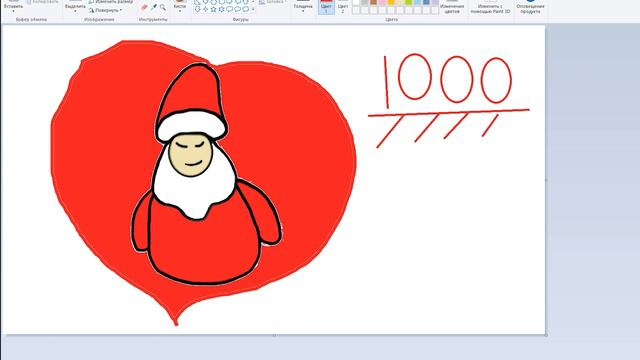
Task: Click Изменить размер (Resize) button
Action: (111, 2)
